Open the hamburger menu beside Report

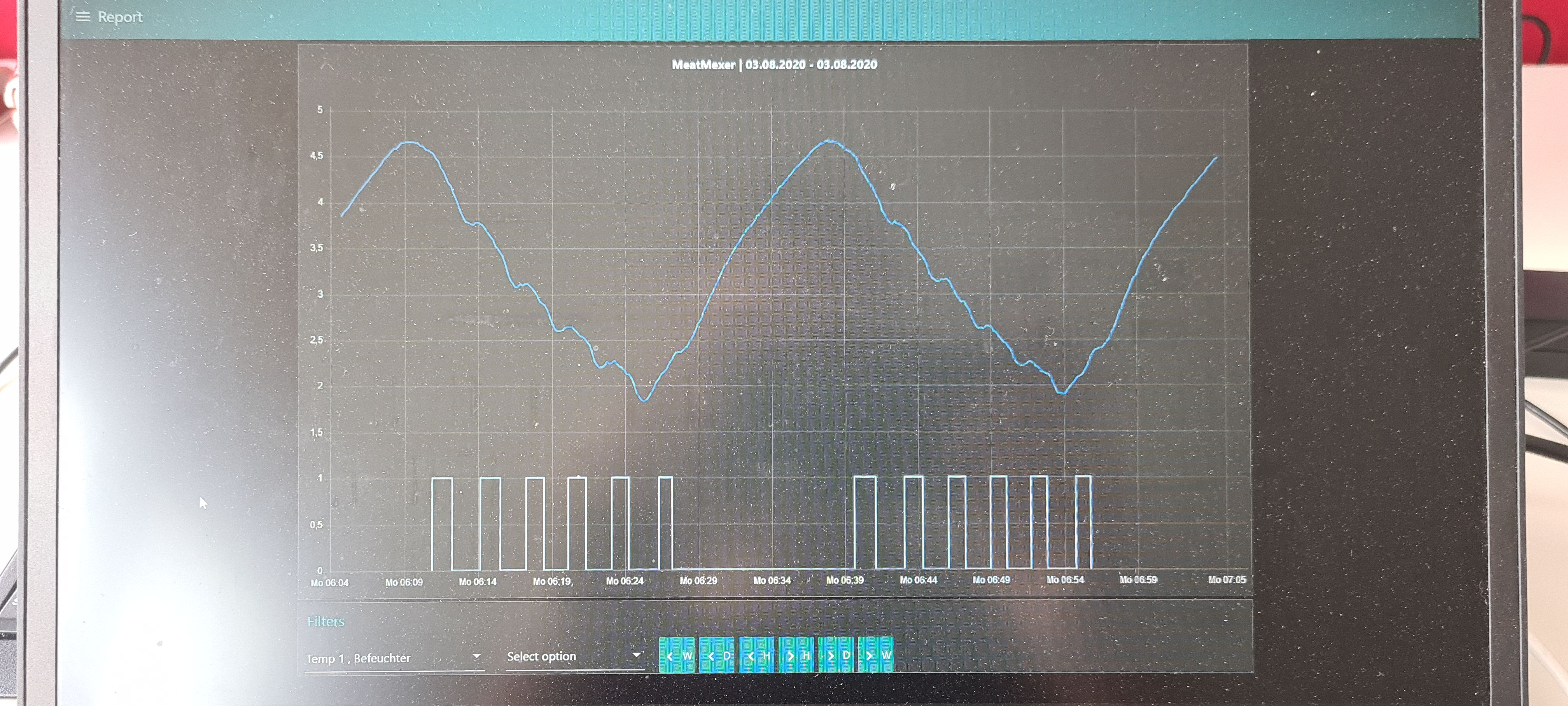pos(83,17)
